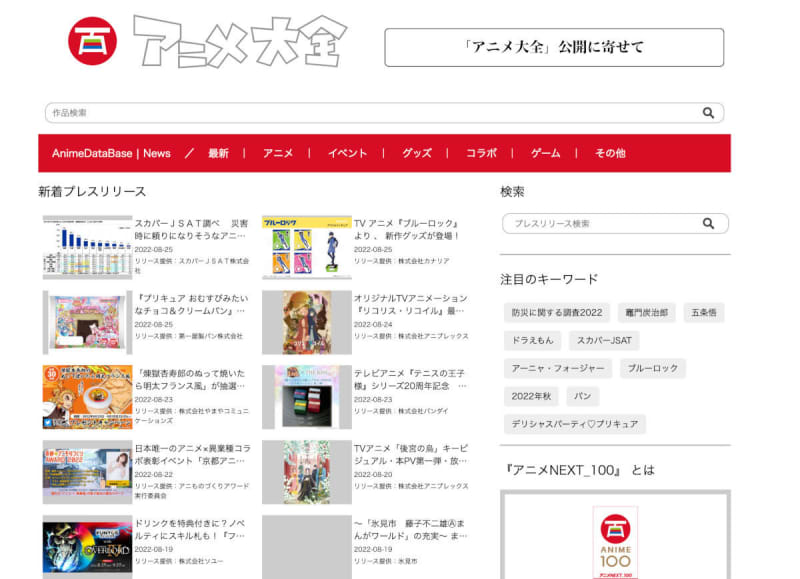Open 「氷見市 藤子不二雄Ⓐまんがワールド」 headline
Viewport: 800px width, 579px height.
[x=410, y=530]
